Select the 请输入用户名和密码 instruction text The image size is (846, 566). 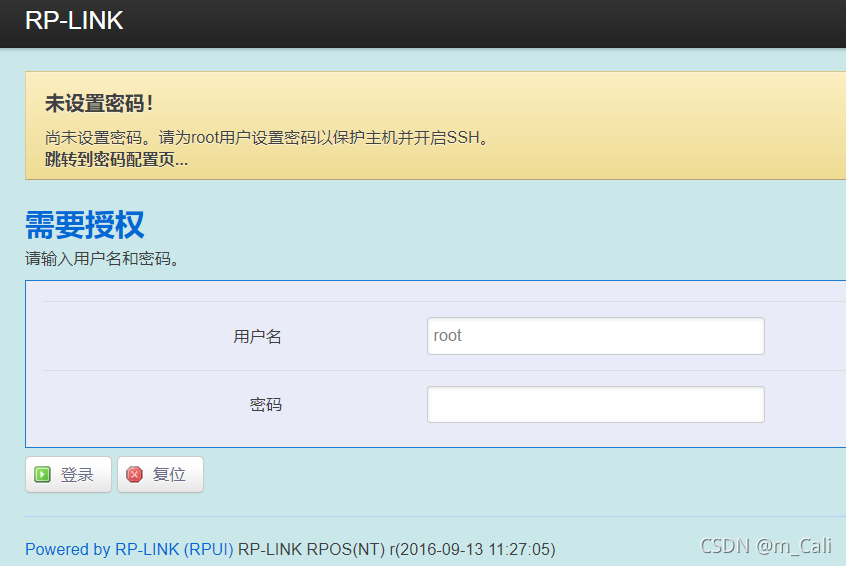click(x=102, y=258)
